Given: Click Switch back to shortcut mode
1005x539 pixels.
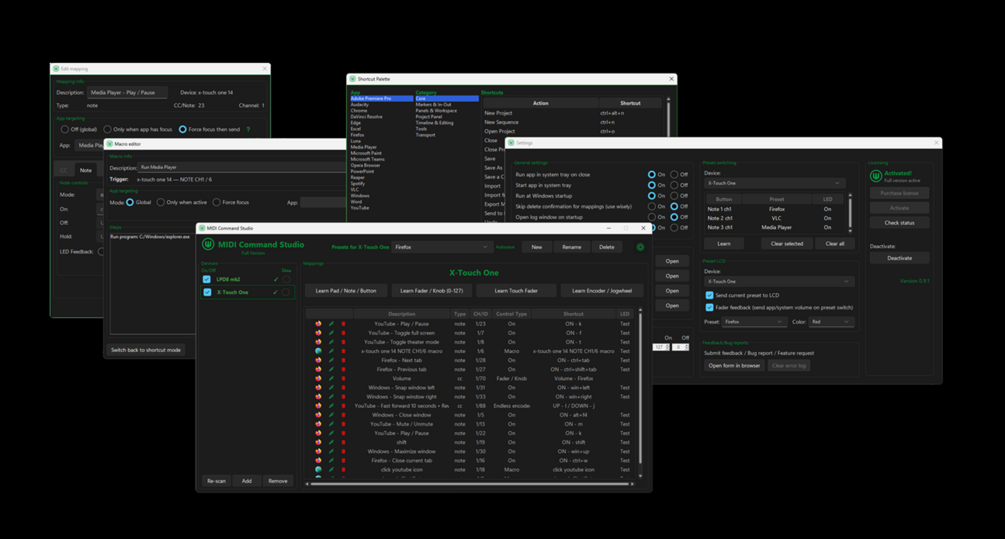Looking at the screenshot, I should (x=146, y=350).
